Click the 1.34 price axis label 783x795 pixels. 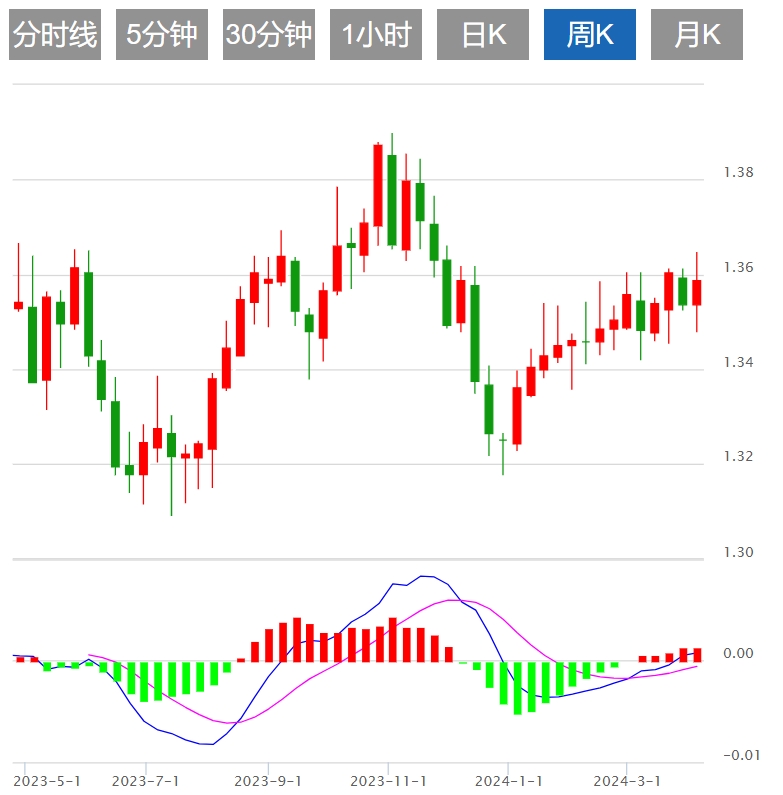point(738,362)
